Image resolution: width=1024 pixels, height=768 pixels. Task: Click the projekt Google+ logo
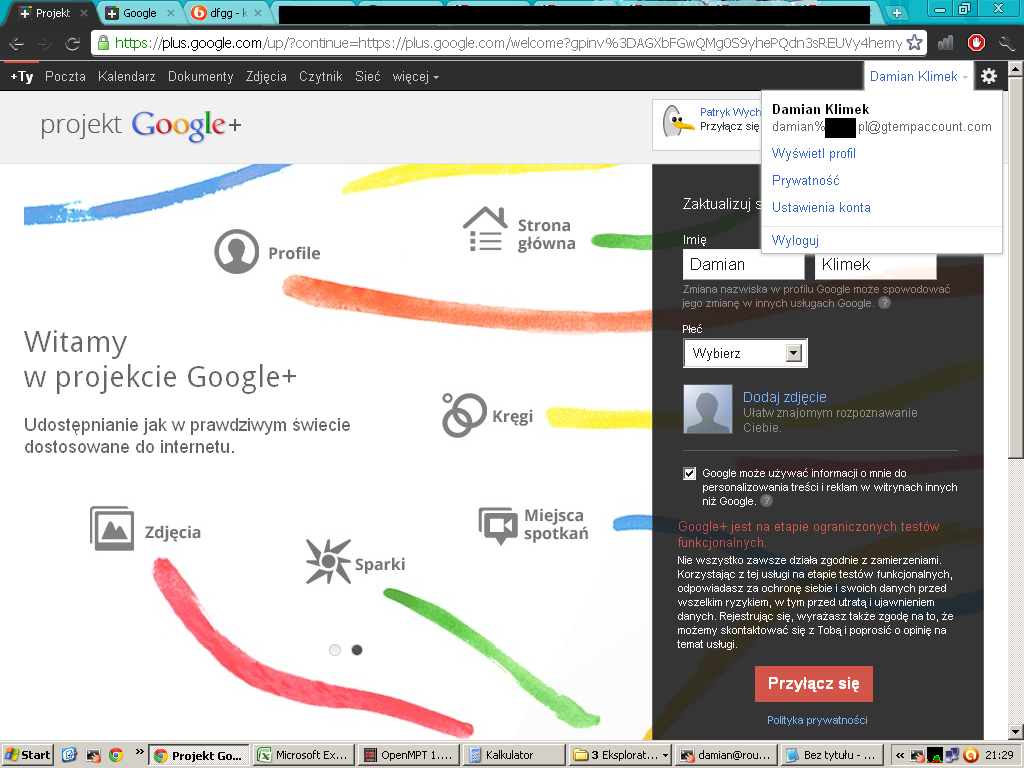click(x=141, y=125)
